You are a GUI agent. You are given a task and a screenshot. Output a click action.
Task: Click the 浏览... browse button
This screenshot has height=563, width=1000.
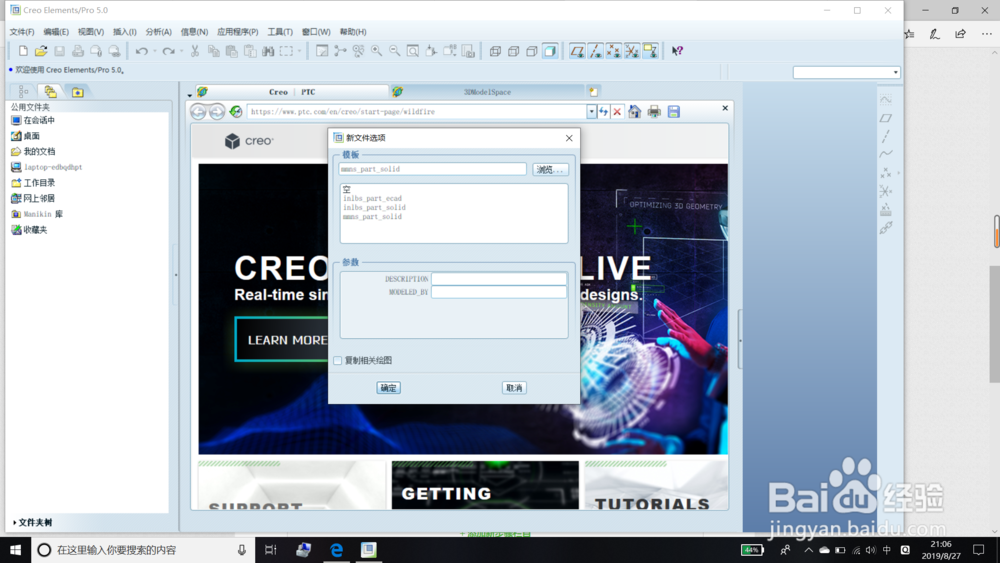coord(550,170)
